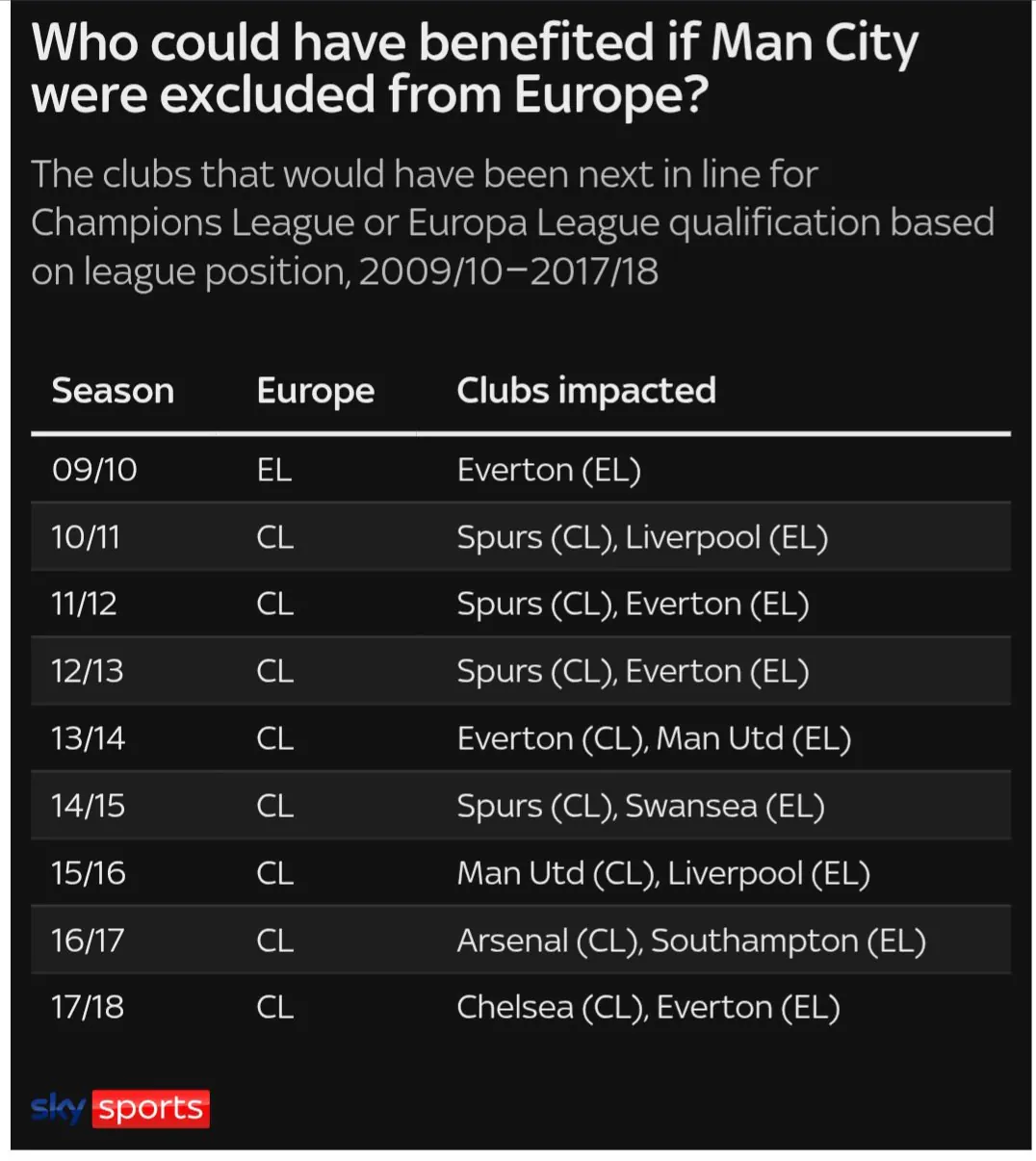Viewport: 1036px width, 1161px height.
Task: Click the headline about Man City exclusion
Action: coord(475,68)
